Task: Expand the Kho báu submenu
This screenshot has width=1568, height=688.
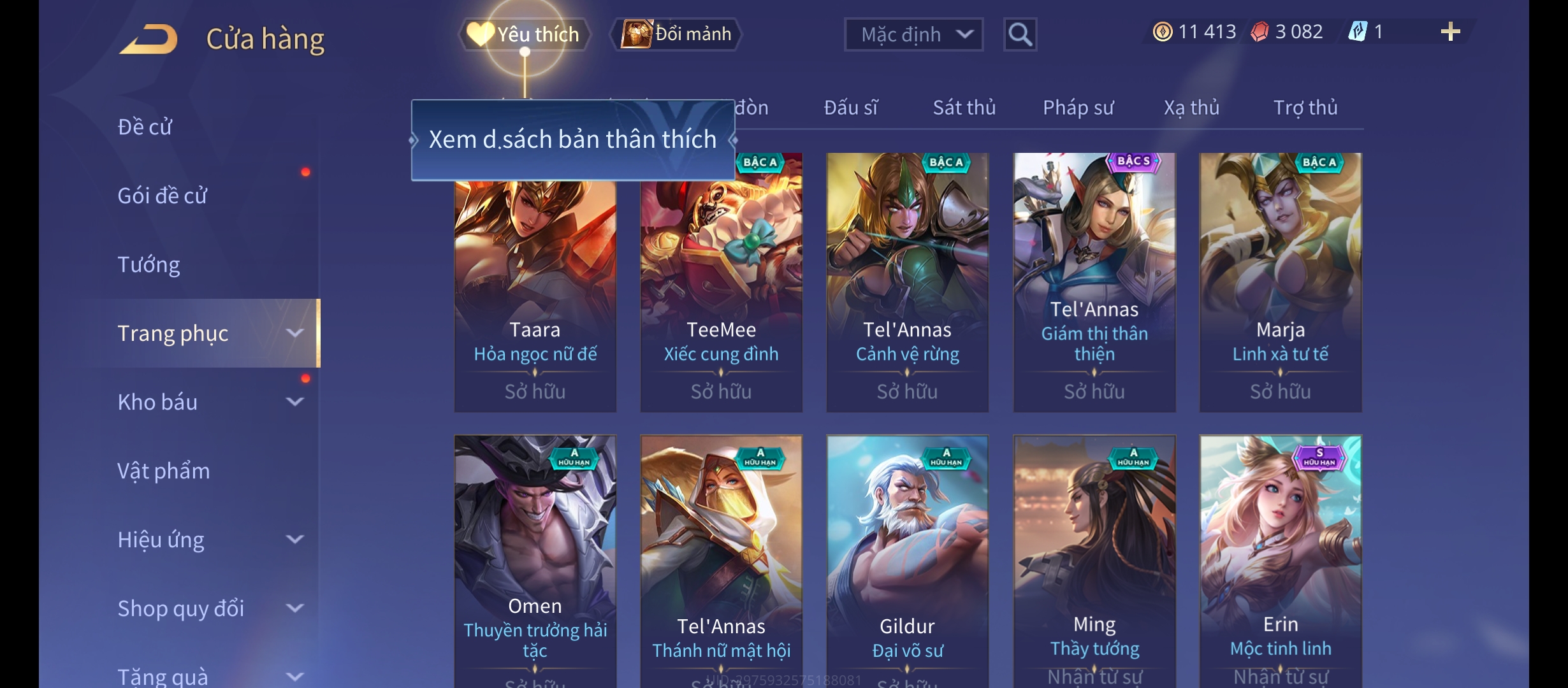Action: [x=294, y=402]
